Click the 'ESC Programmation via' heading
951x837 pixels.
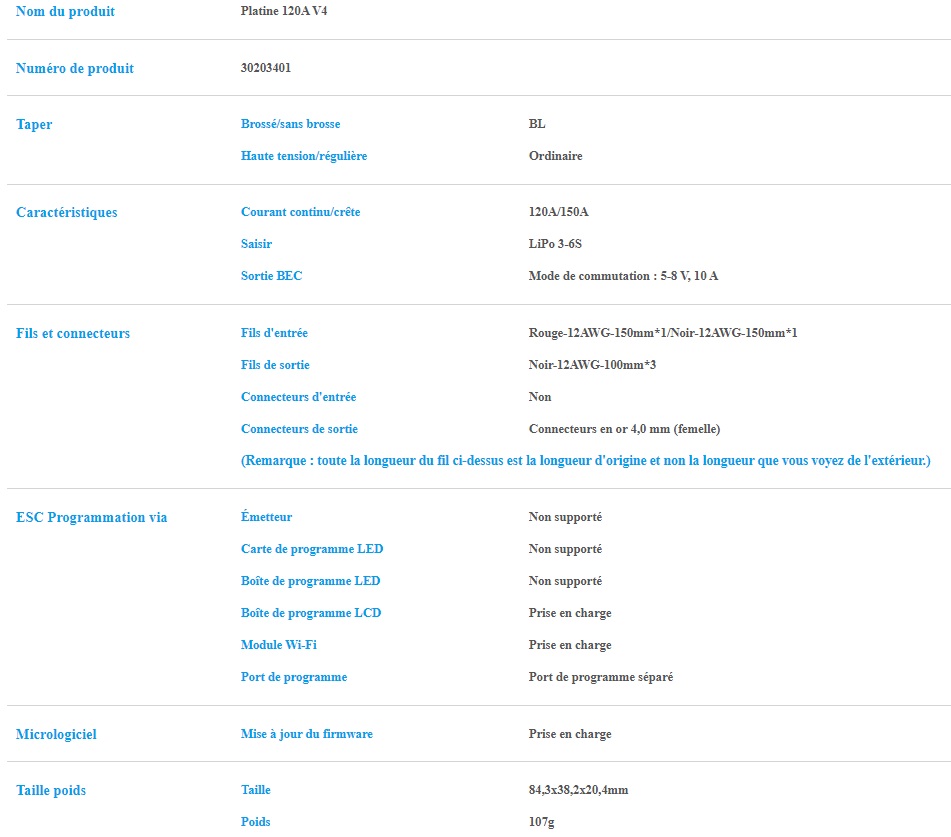[91, 517]
